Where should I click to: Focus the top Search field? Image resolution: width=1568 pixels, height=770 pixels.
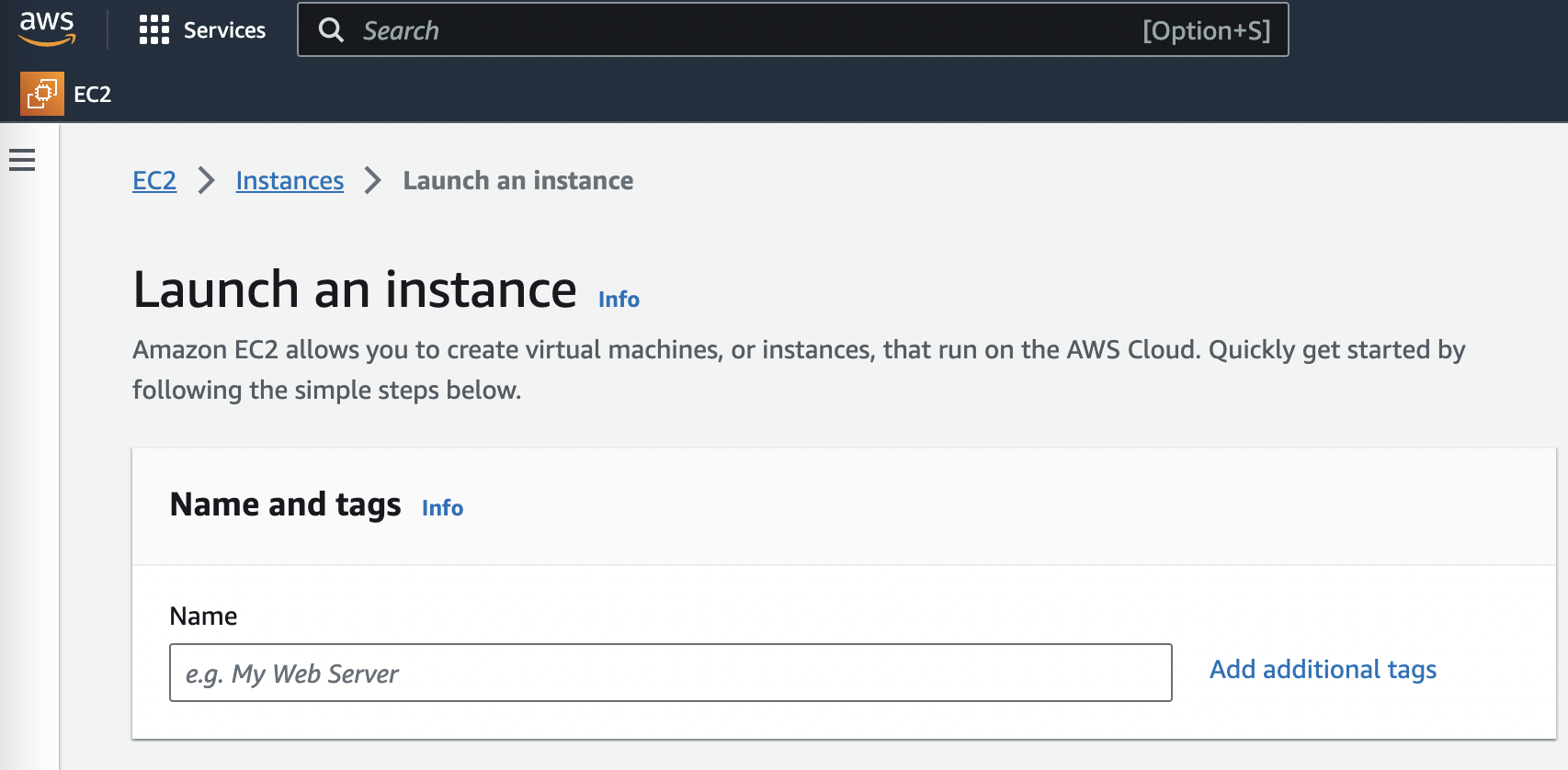735,30
